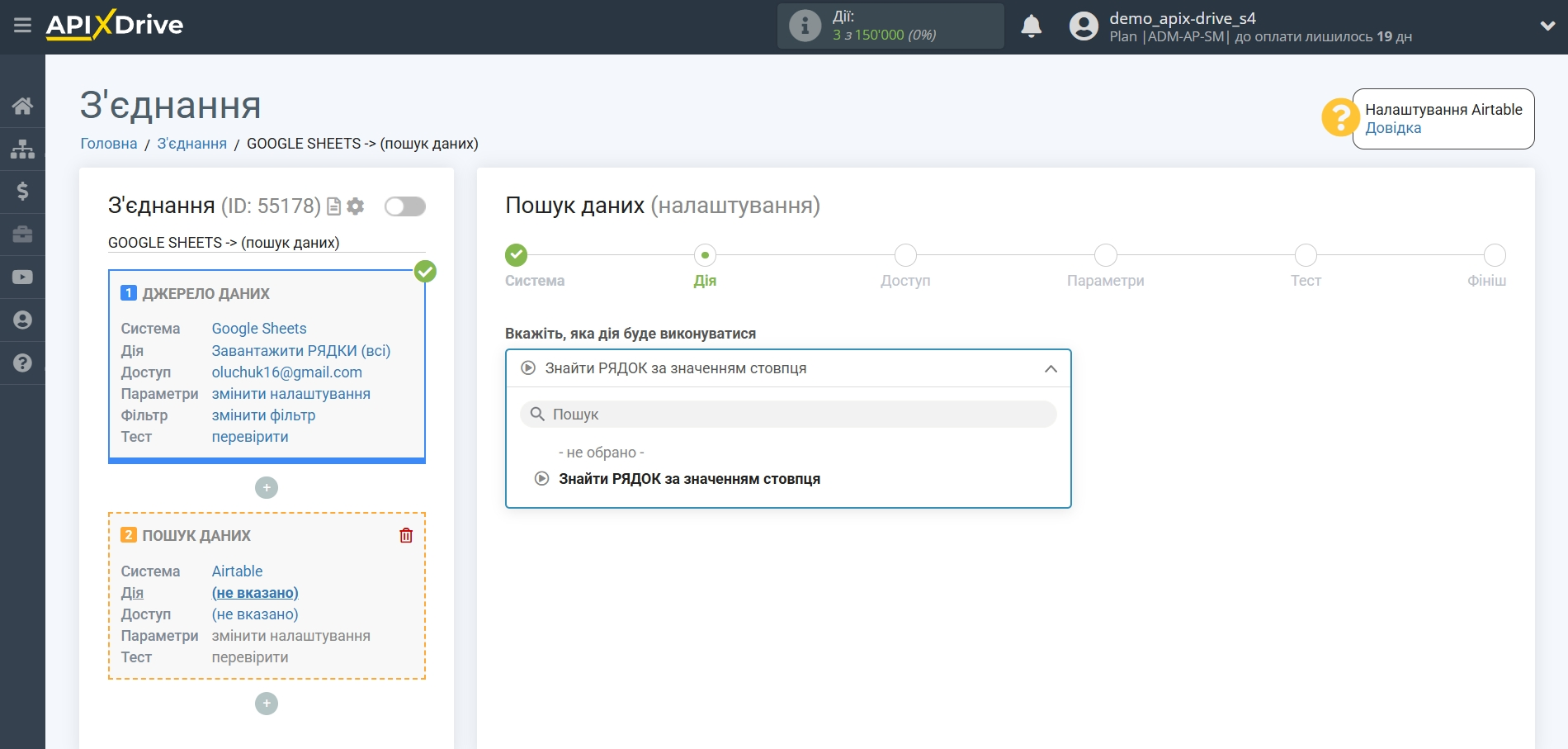
Task: Open the hamburger menu
Action: pos(22,26)
